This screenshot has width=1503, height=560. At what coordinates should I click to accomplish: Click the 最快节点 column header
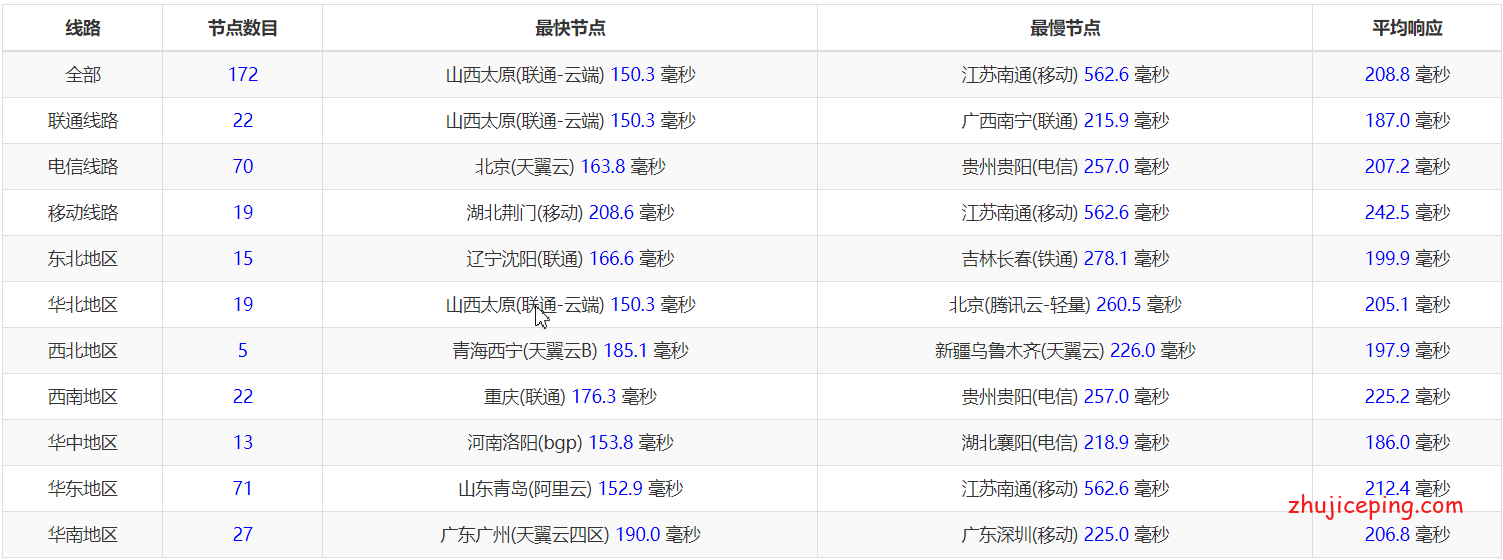pyautogui.click(x=570, y=28)
